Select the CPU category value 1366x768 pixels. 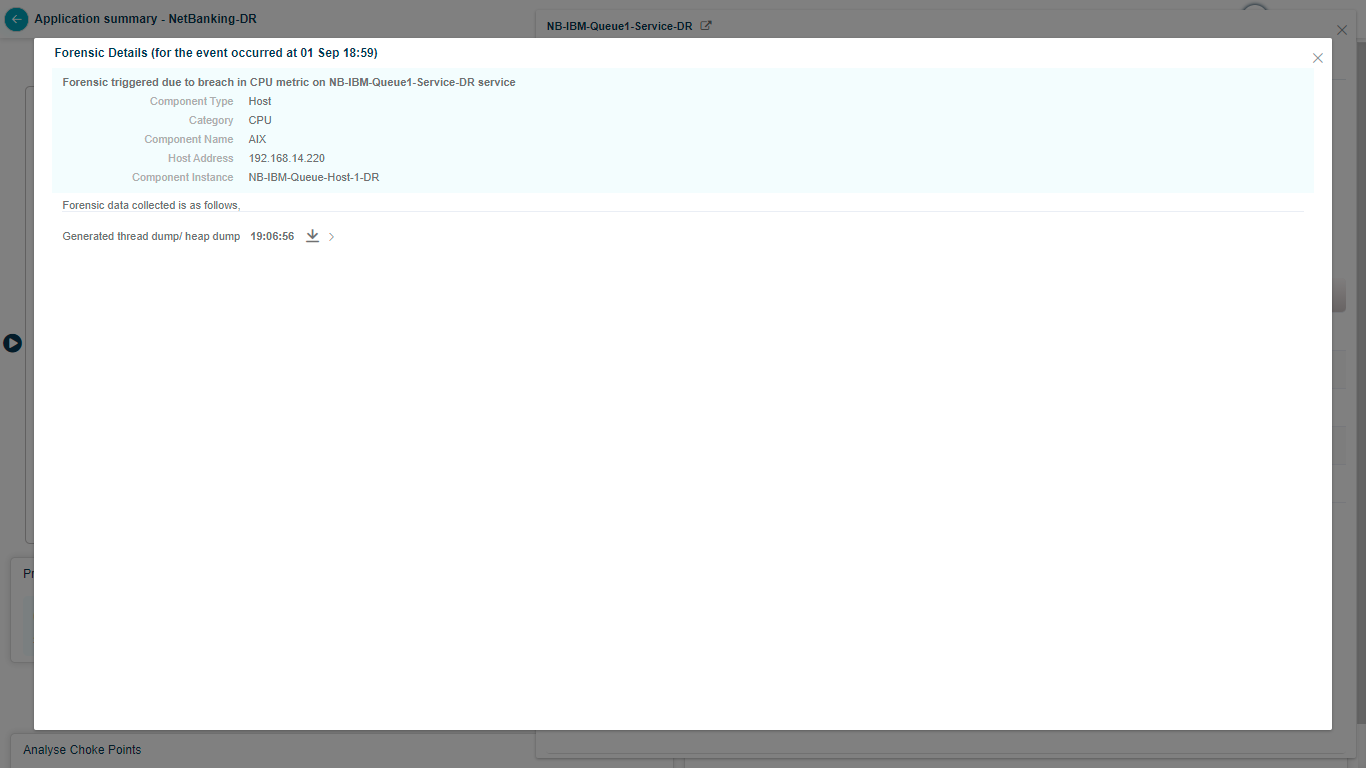click(x=260, y=120)
